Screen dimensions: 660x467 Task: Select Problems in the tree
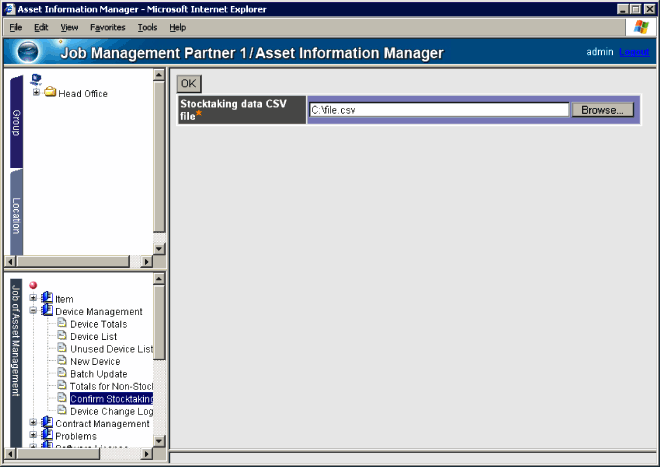[76, 436]
